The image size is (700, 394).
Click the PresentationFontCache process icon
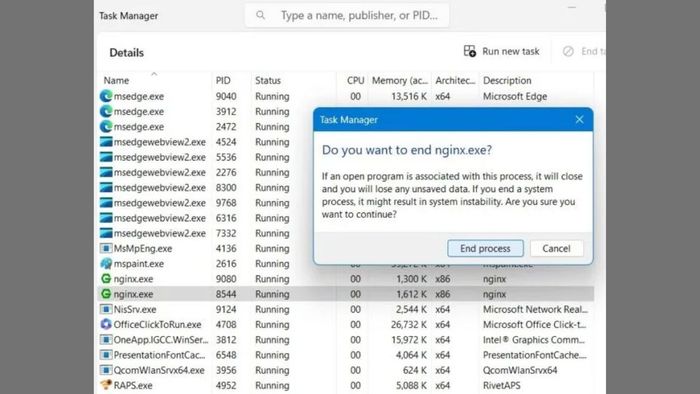(x=106, y=355)
